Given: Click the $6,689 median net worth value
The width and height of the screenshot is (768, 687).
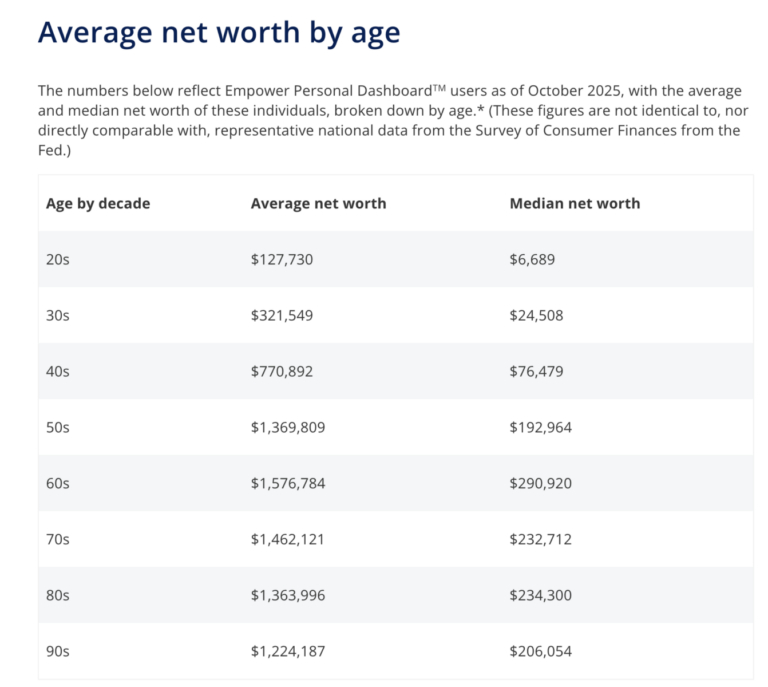Looking at the screenshot, I should click(532, 259).
